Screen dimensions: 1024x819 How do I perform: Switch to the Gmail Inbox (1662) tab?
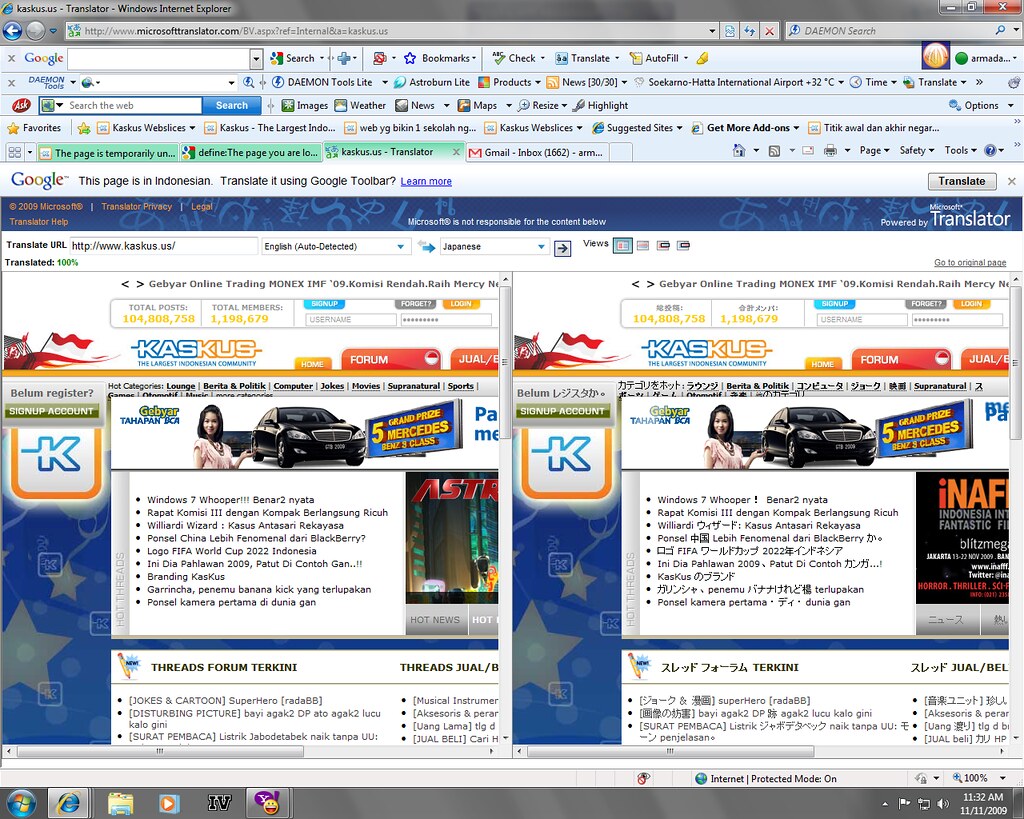537,153
